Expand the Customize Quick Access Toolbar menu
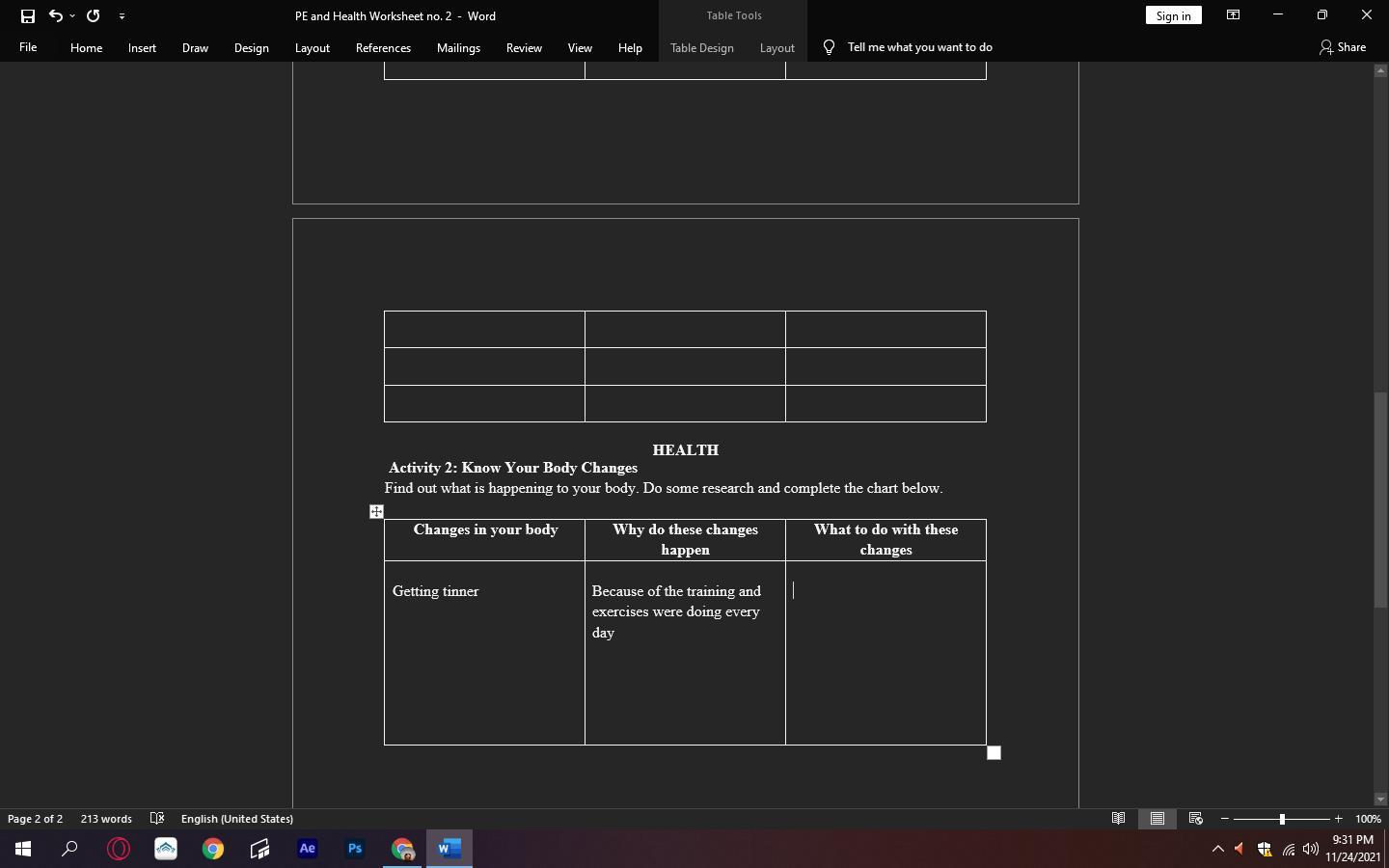 [122, 15]
